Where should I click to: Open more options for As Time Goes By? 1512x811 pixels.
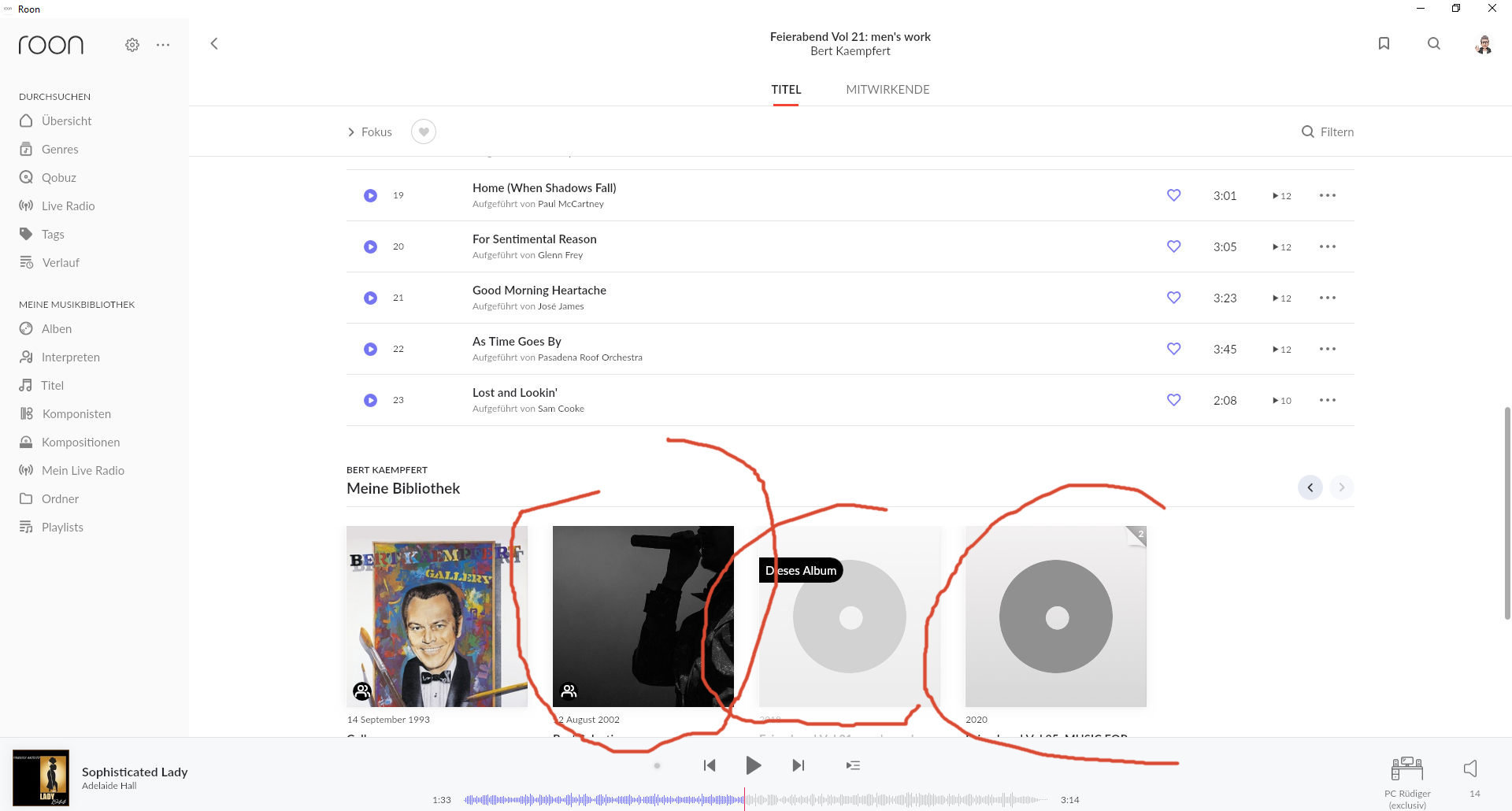(x=1328, y=349)
